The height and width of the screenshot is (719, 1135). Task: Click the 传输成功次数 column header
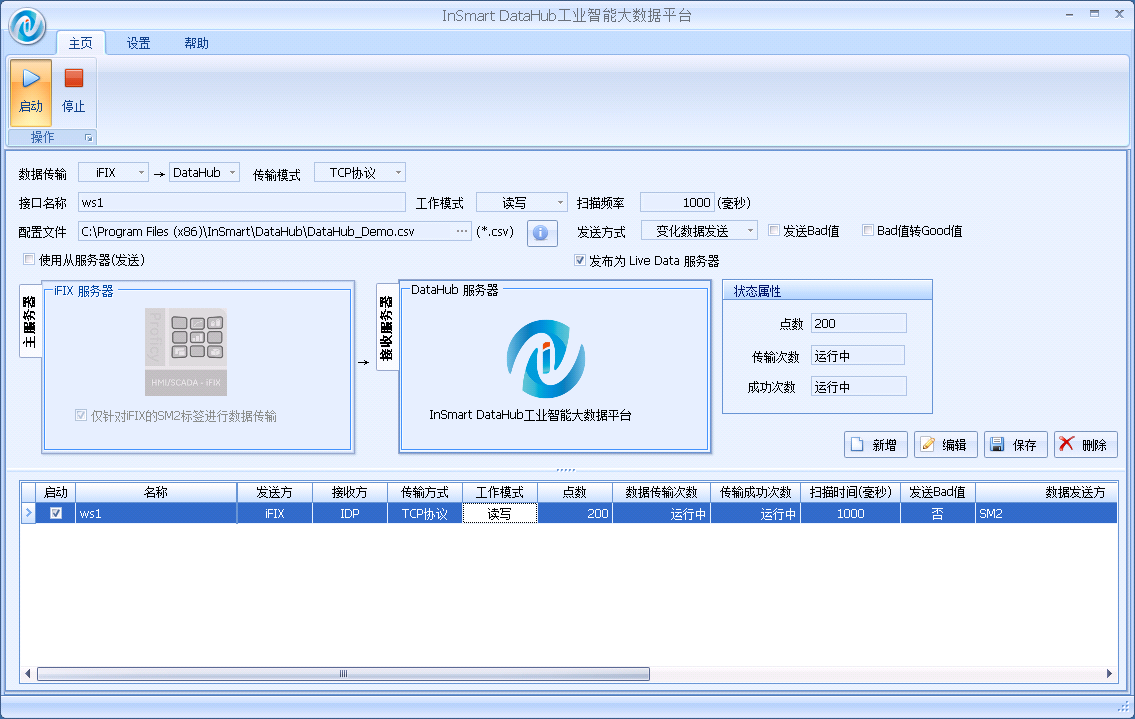pos(756,492)
